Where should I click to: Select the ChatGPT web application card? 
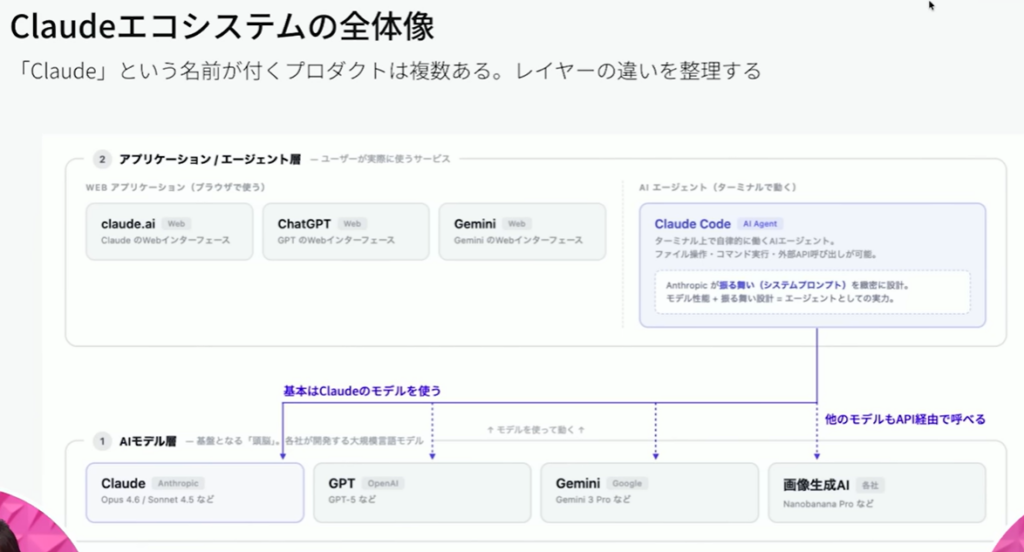[345, 232]
